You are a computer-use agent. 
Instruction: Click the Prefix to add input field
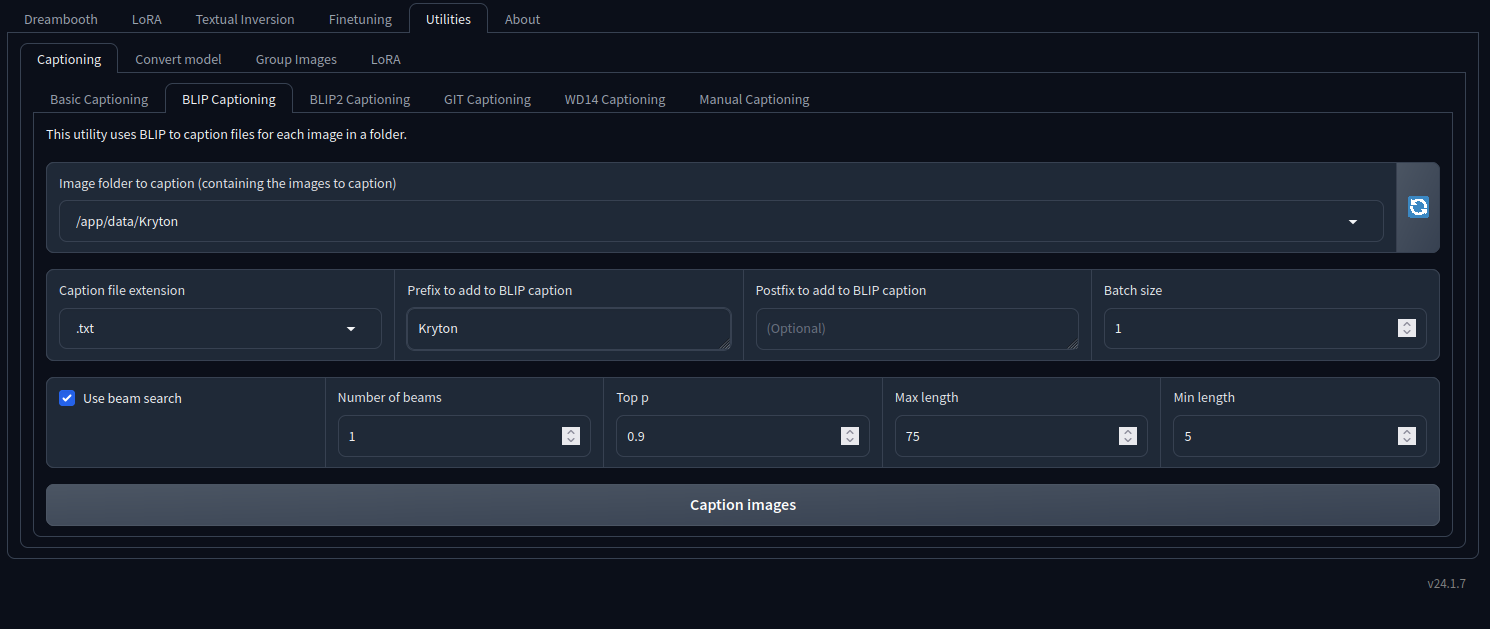pyautogui.click(x=568, y=329)
